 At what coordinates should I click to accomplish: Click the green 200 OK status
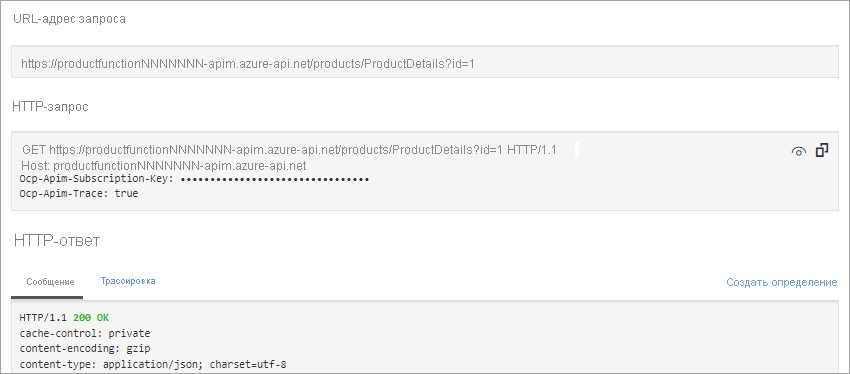coord(91,318)
